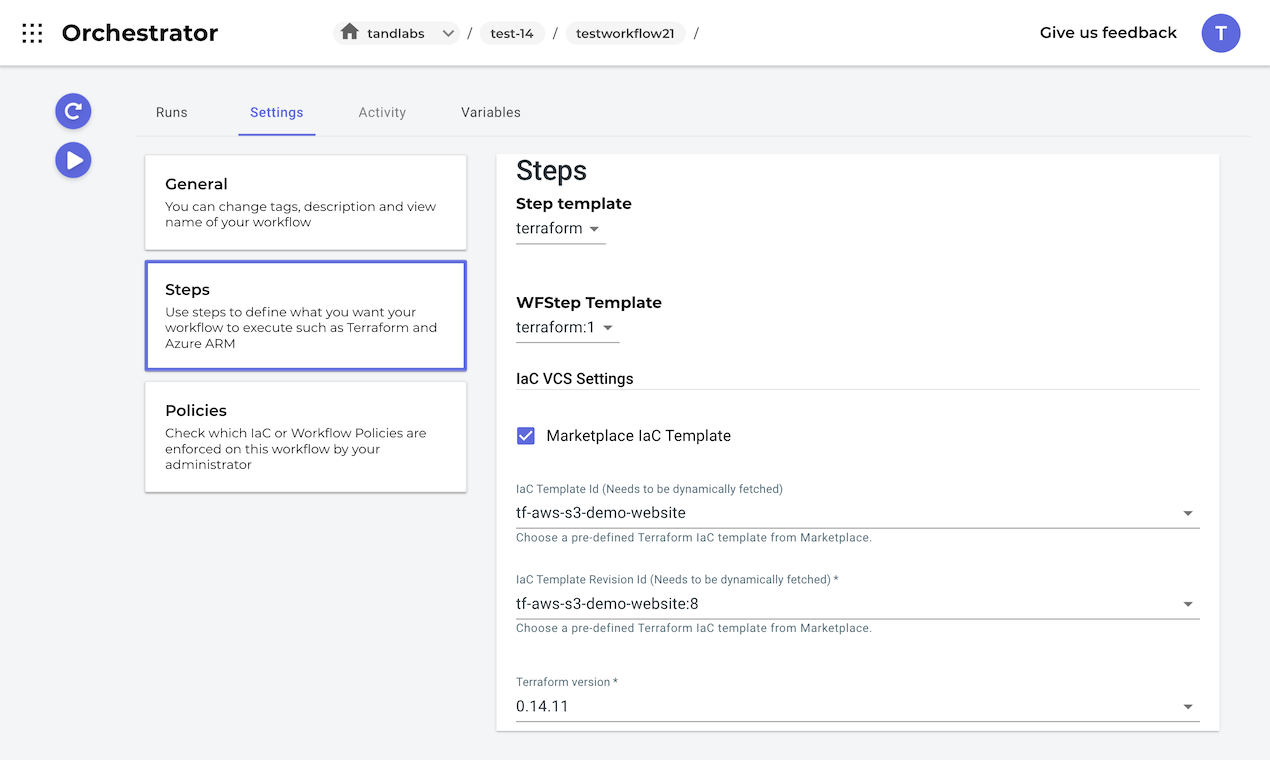Go to test-14 breadcrumb

[512, 33]
